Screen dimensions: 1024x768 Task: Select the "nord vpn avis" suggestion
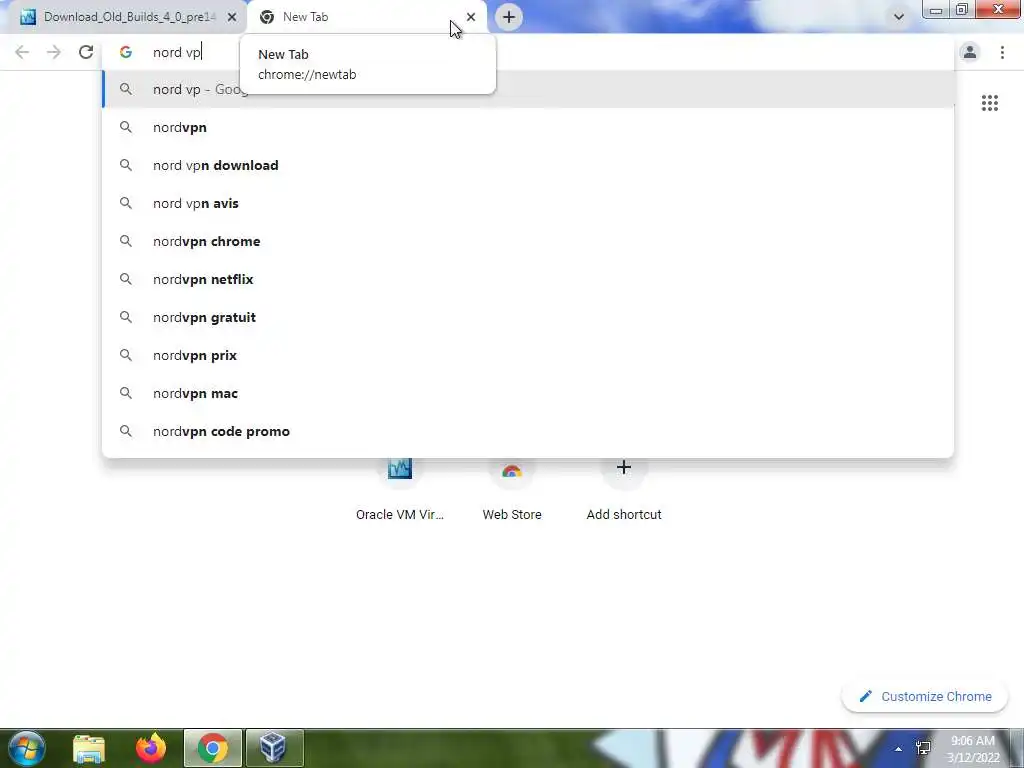[x=528, y=203]
